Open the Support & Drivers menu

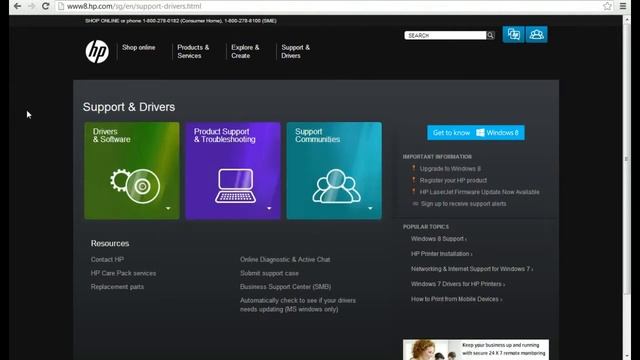coord(295,51)
